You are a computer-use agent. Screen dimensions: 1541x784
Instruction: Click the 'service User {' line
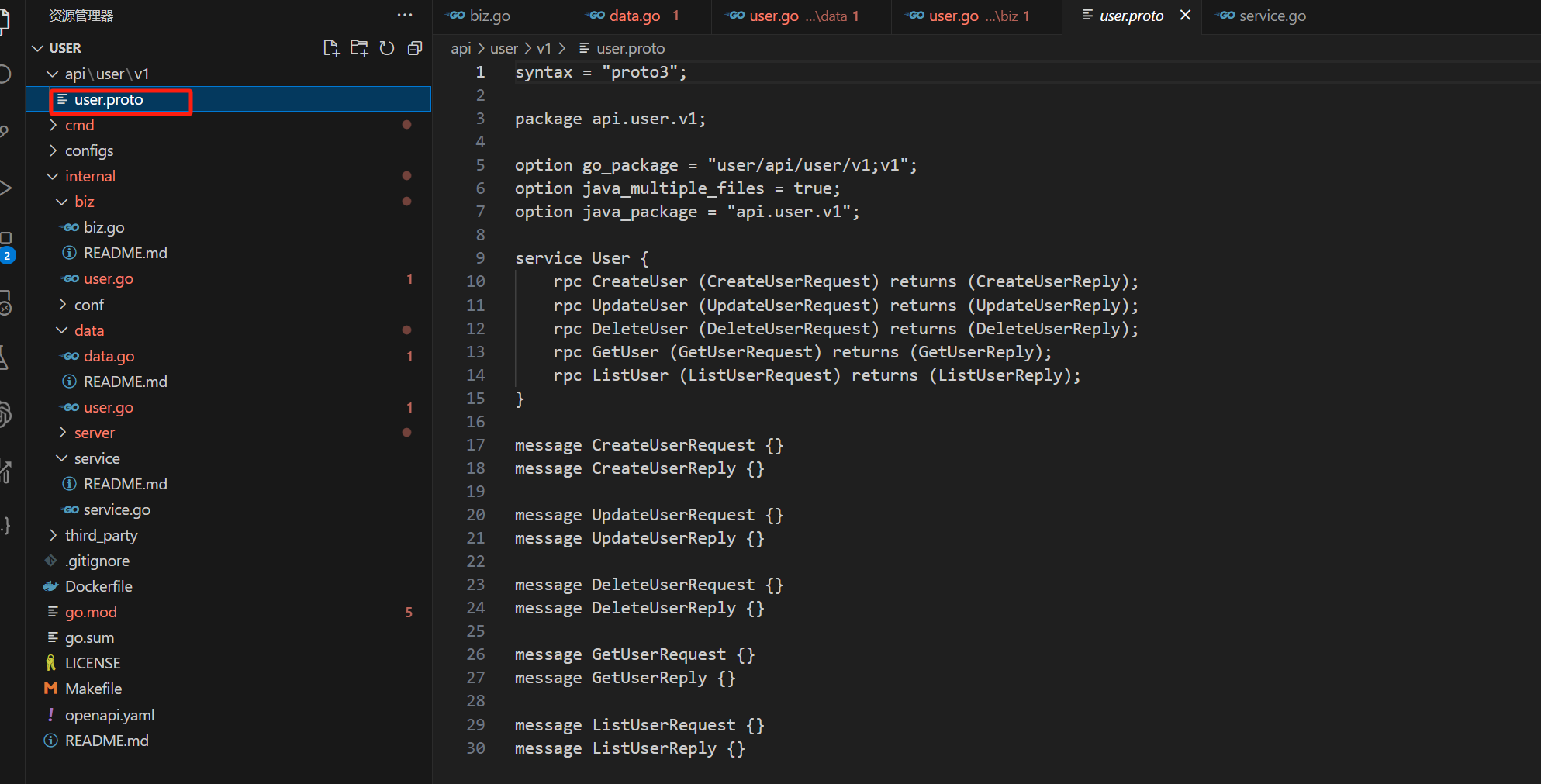(x=582, y=258)
